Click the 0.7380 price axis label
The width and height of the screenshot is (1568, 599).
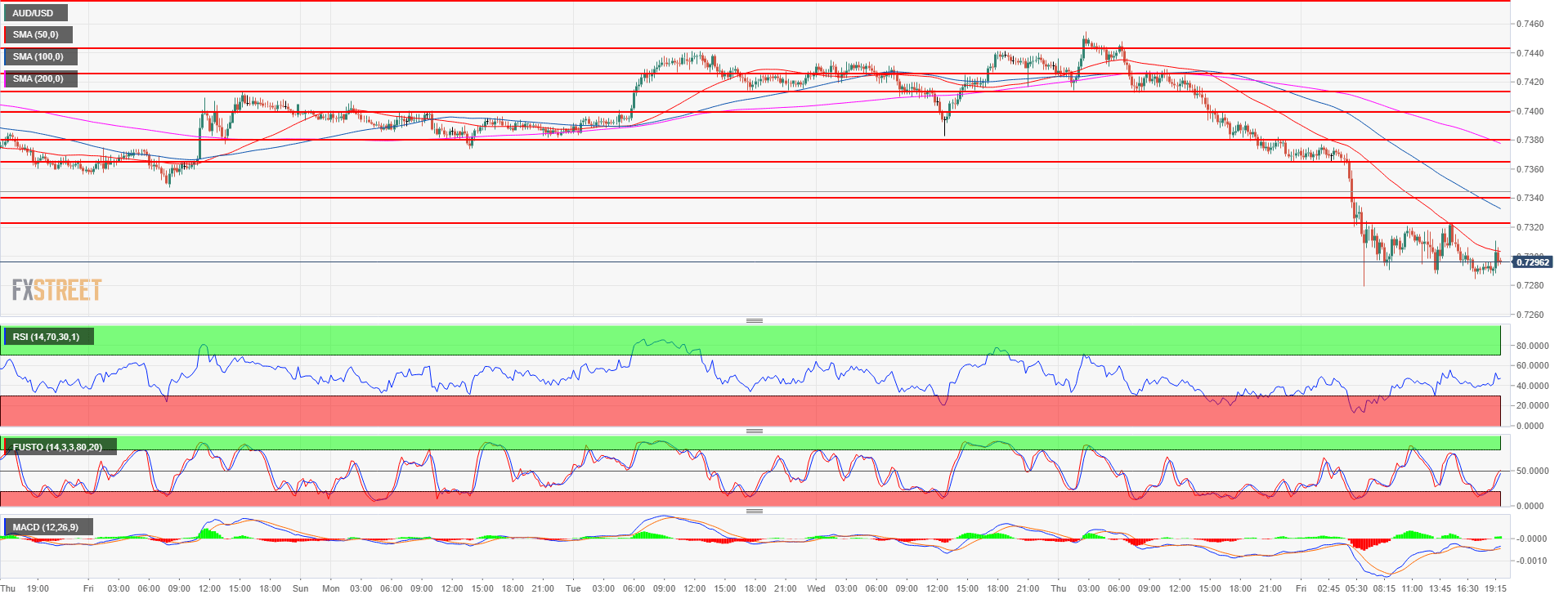click(1530, 140)
